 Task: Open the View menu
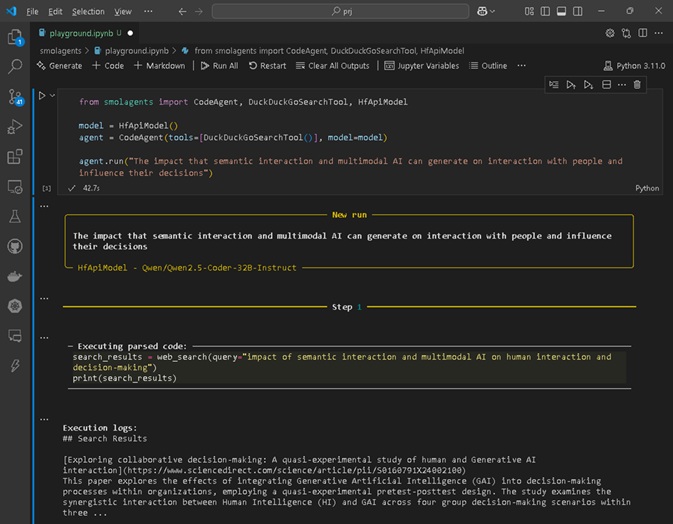click(123, 12)
